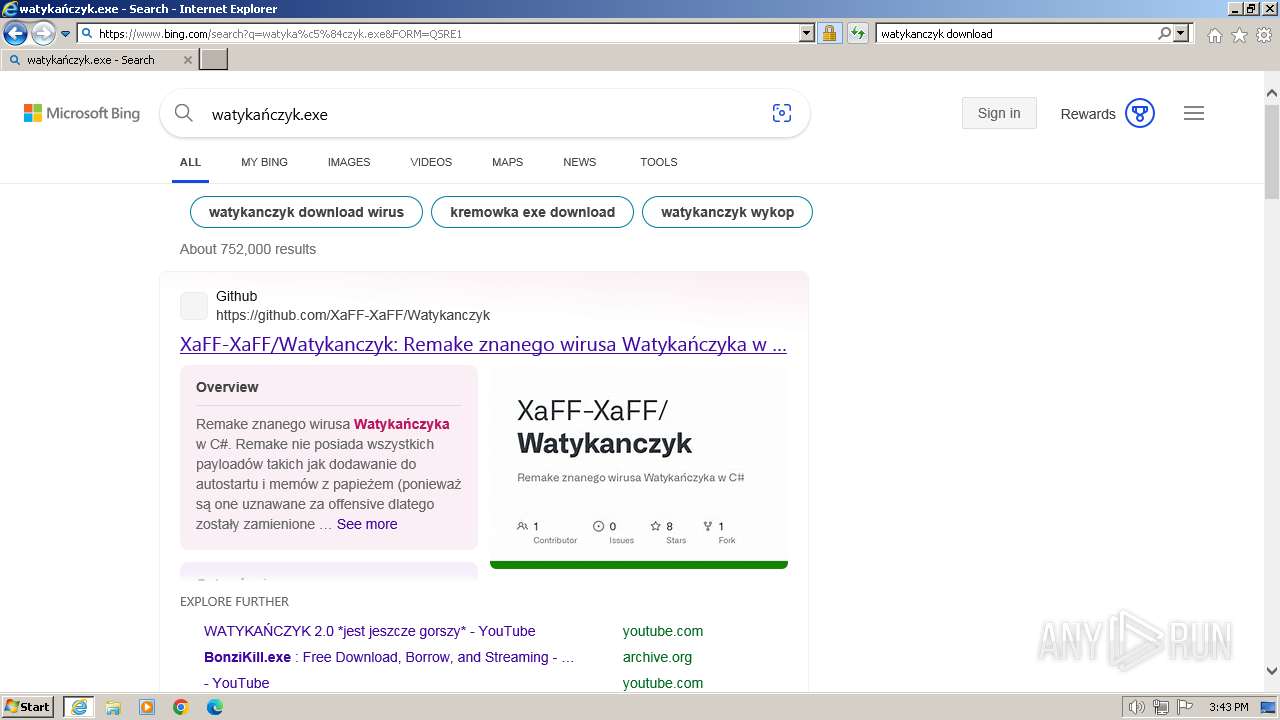The width and height of the screenshot is (1280, 720).
Task: Select the watykańczyk.exe - Search tab
Action: click(99, 60)
